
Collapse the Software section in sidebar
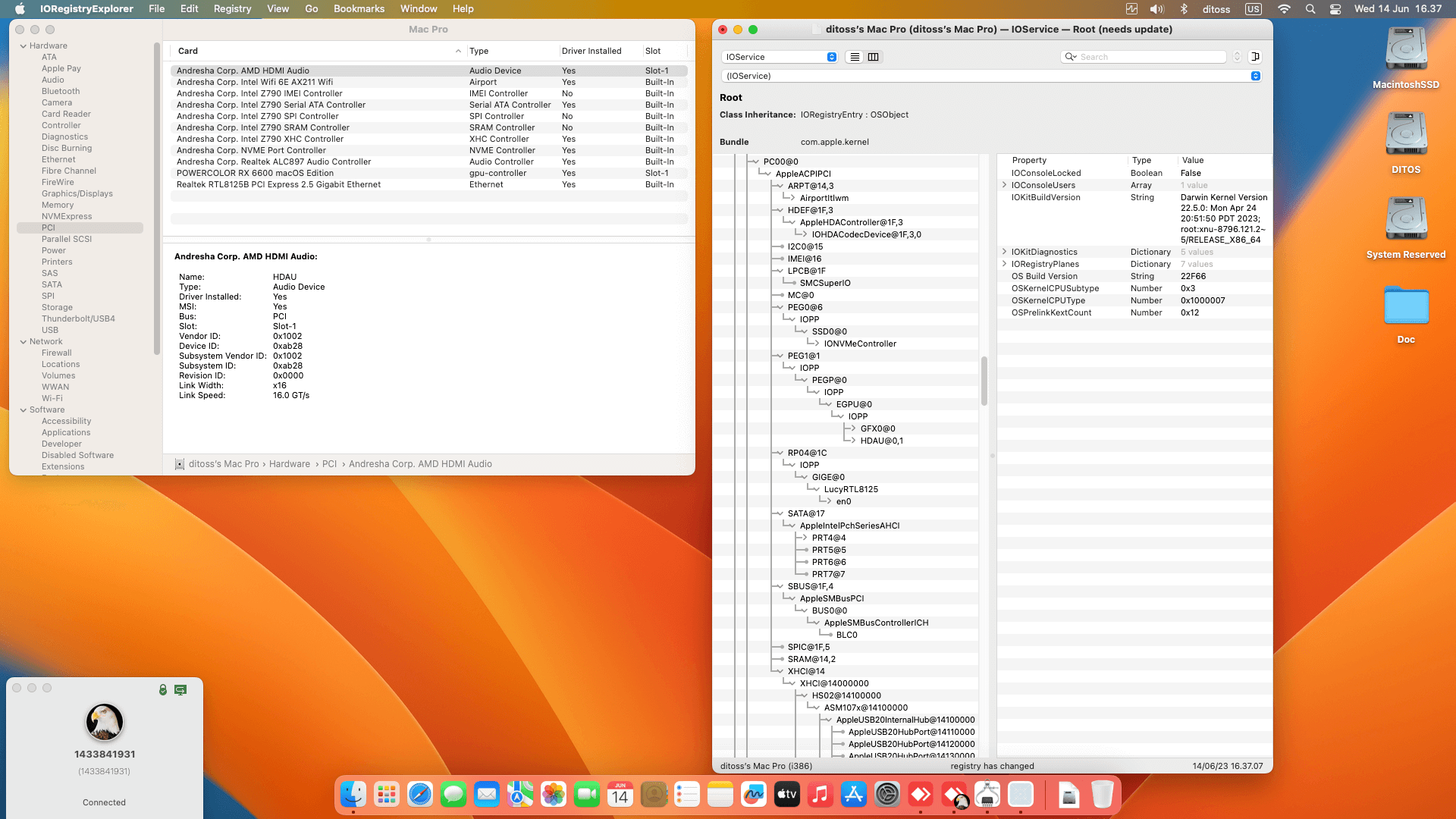click(x=24, y=409)
